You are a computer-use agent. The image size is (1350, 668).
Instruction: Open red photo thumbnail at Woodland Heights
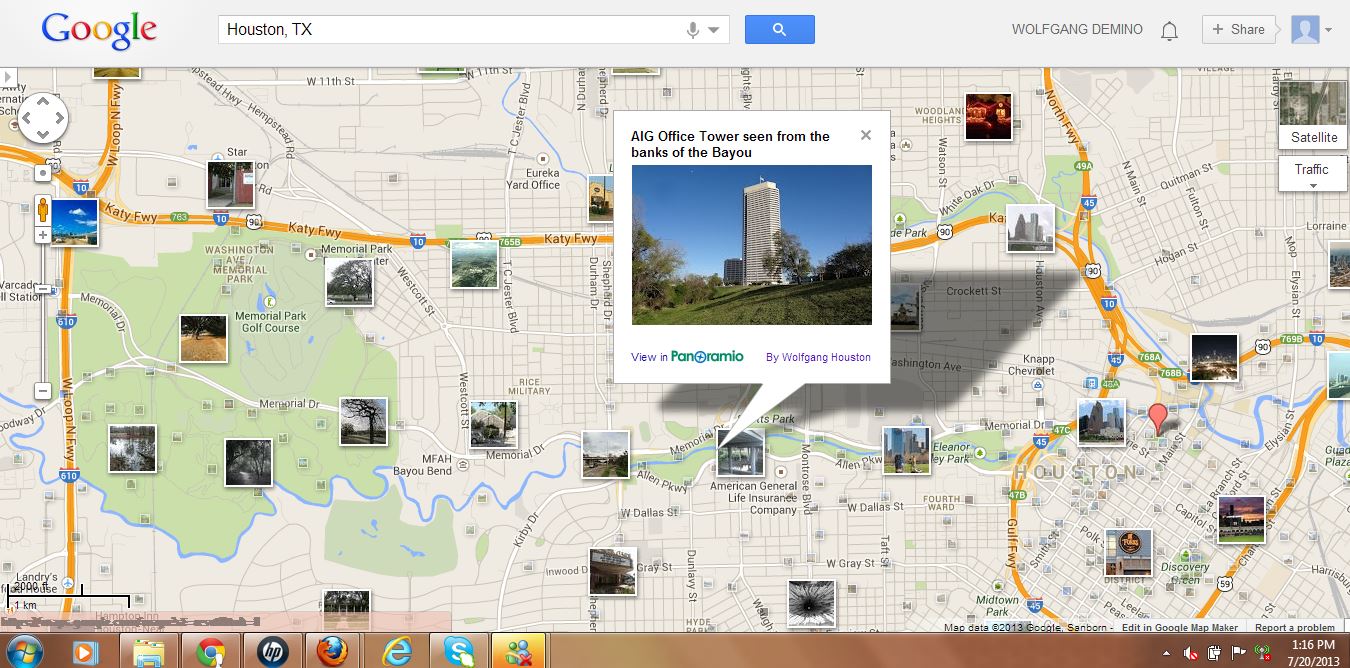(x=988, y=116)
